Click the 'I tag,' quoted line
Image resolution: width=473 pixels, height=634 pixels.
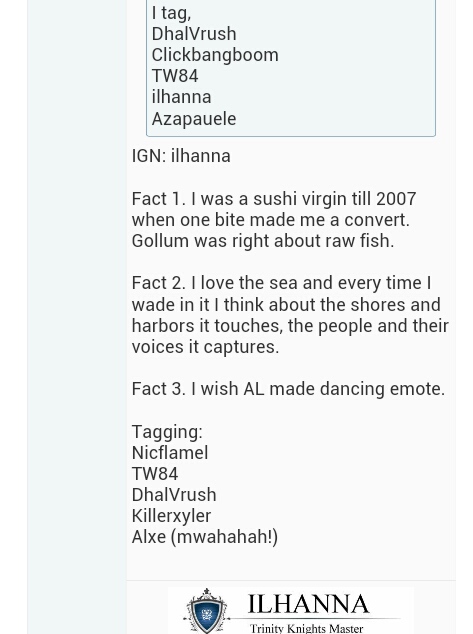pyautogui.click(x=171, y=13)
